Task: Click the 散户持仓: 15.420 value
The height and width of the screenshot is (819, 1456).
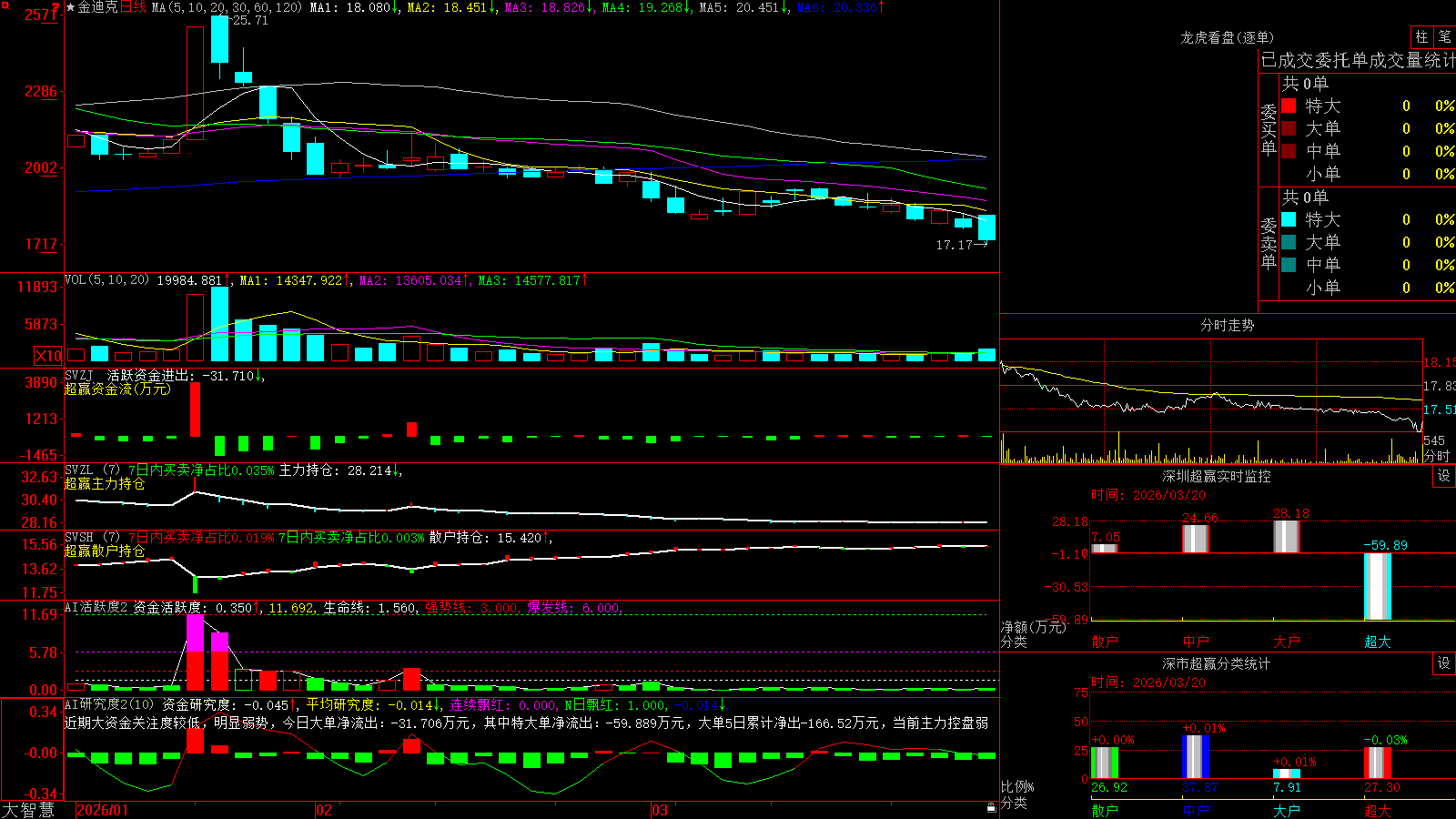Action: pyautogui.click(x=489, y=538)
